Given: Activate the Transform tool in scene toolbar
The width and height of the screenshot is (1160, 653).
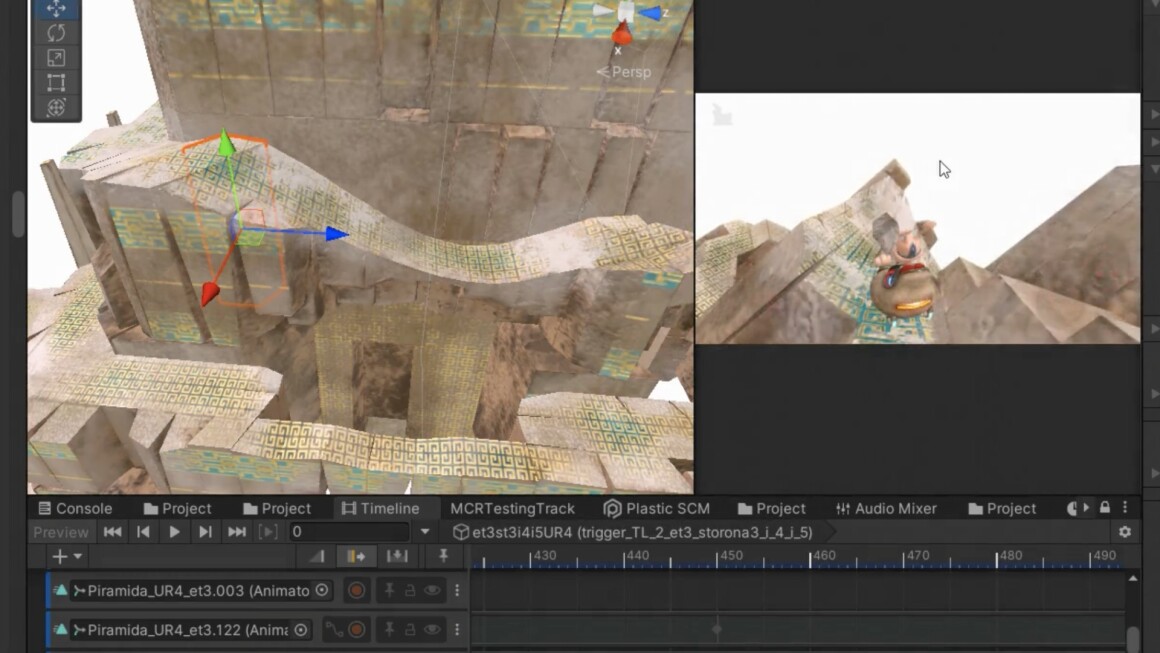Looking at the screenshot, I should tap(56, 108).
